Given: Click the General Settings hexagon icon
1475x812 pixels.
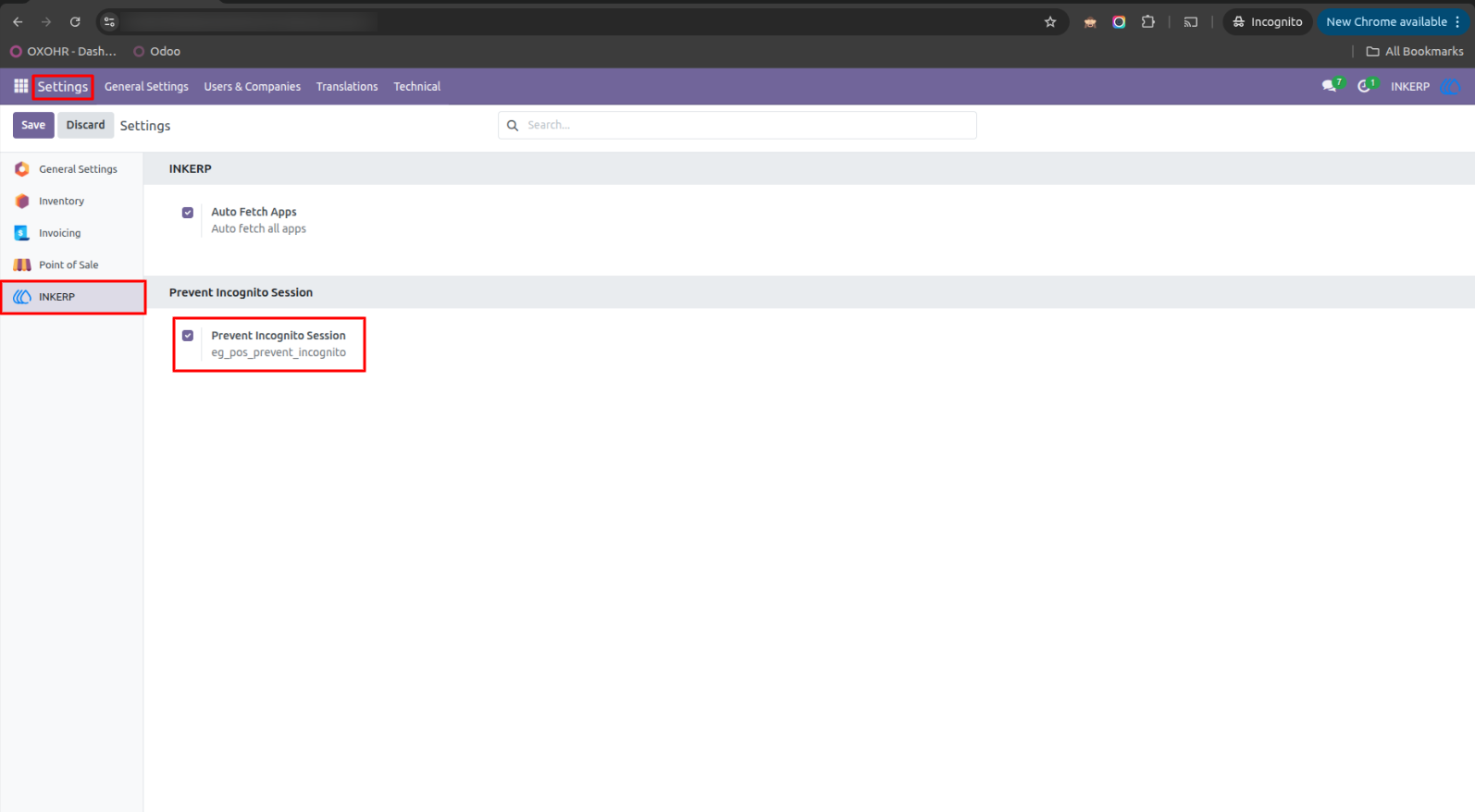Looking at the screenshot, I should (x=22, y=169).
